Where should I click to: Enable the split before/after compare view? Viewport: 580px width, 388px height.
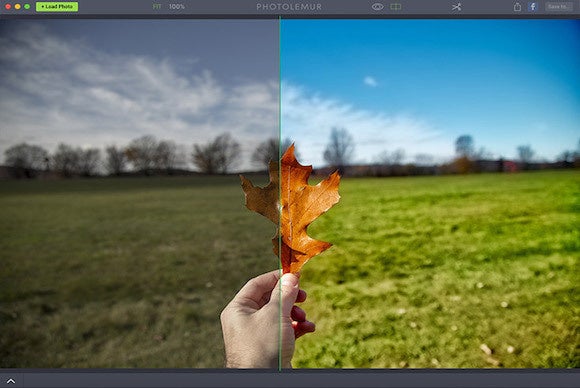pyautogui.click(x=395, y=7)
